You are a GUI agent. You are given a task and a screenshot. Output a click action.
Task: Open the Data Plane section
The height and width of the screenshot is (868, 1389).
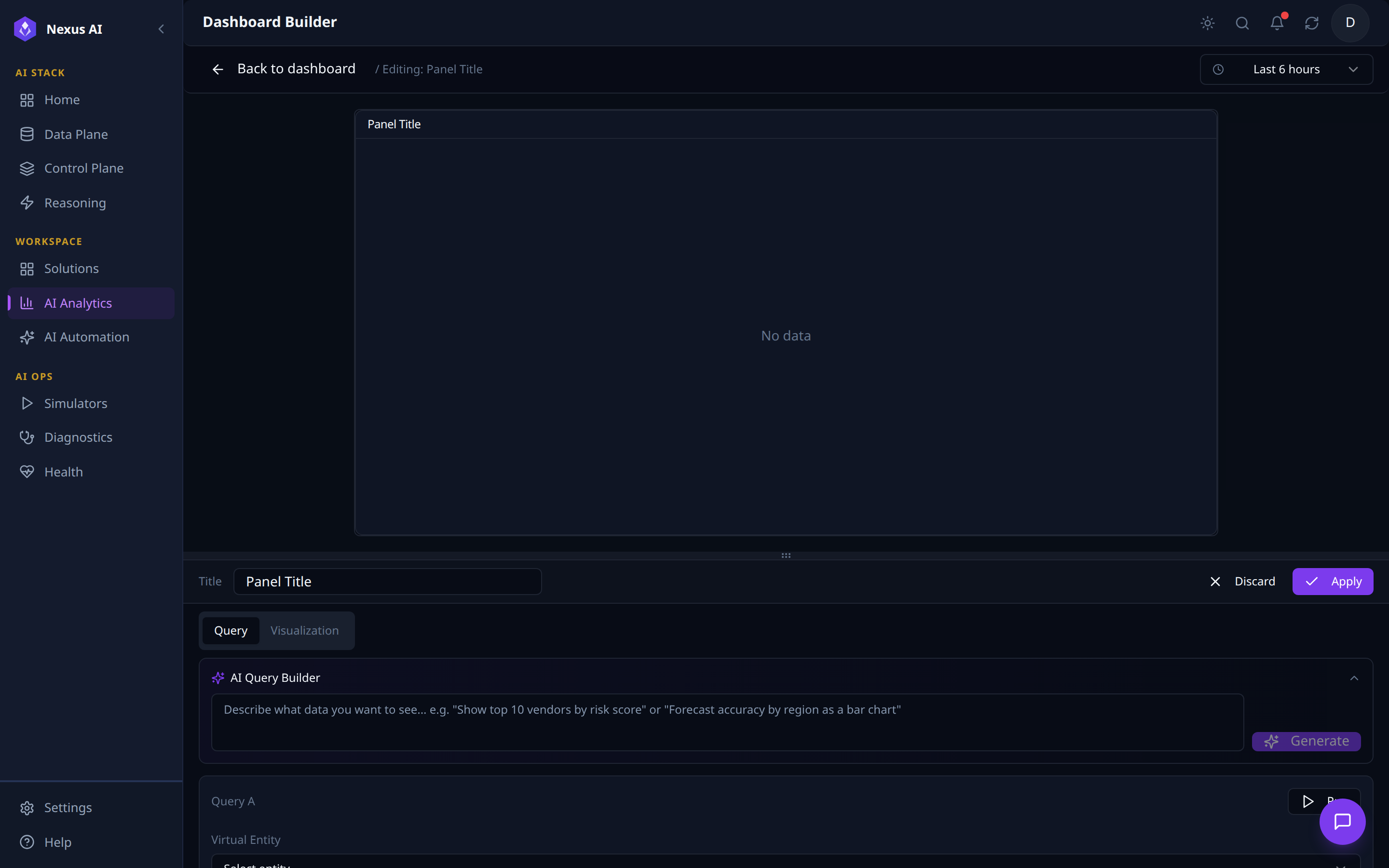91,135
